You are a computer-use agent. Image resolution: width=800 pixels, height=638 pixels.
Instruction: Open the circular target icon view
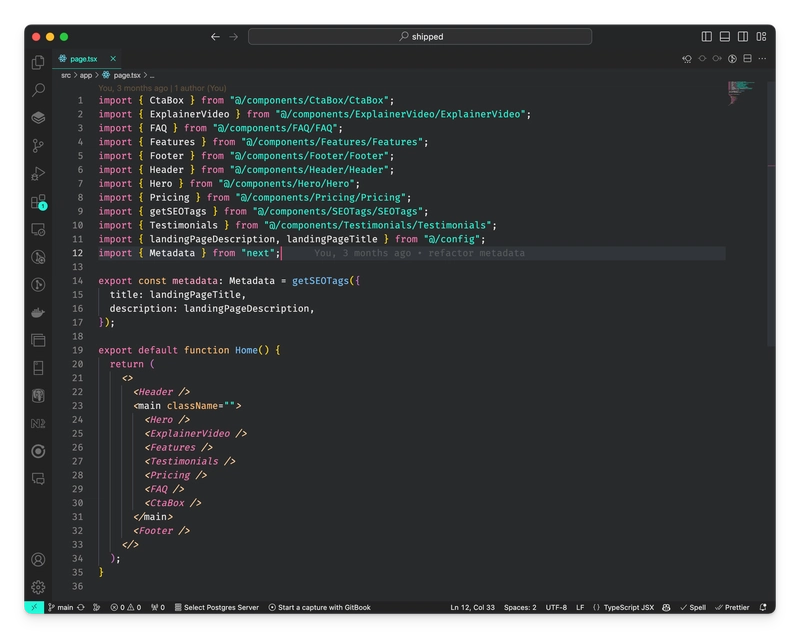(x=38, y=451)
